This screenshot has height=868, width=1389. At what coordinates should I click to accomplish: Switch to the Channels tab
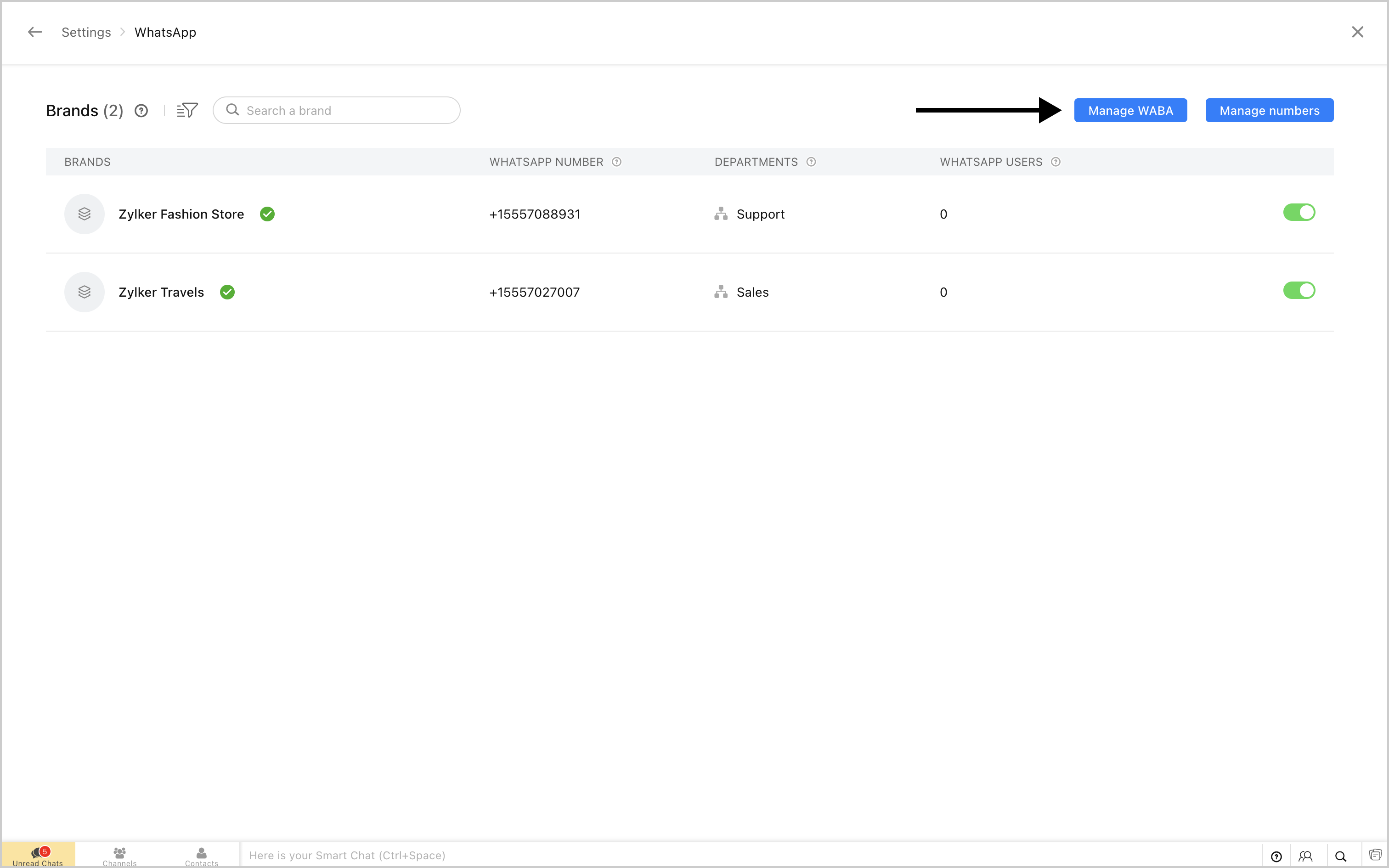[x=119, y=855]
